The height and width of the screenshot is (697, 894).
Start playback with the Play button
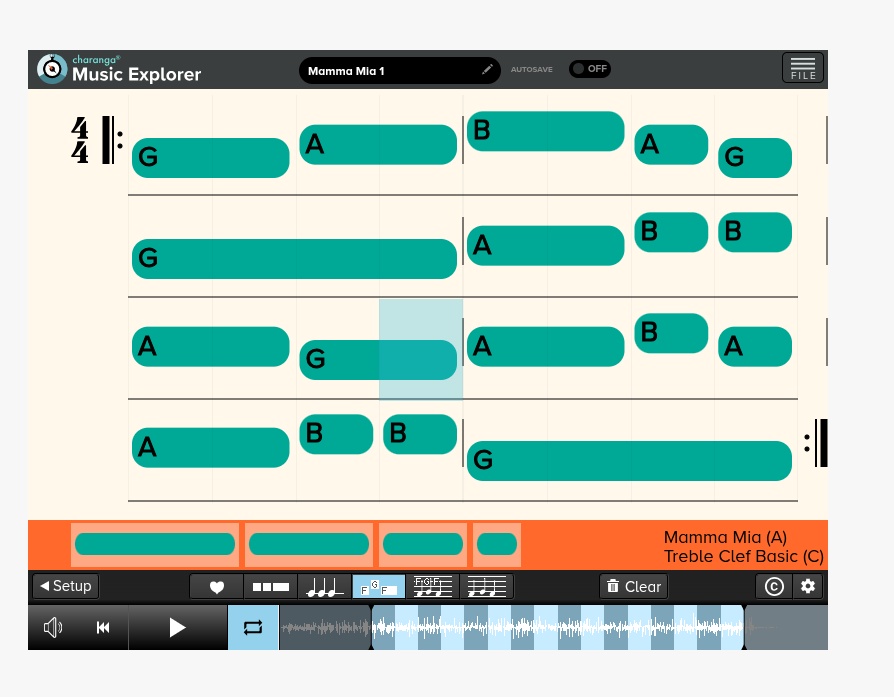tap(177, 627)
